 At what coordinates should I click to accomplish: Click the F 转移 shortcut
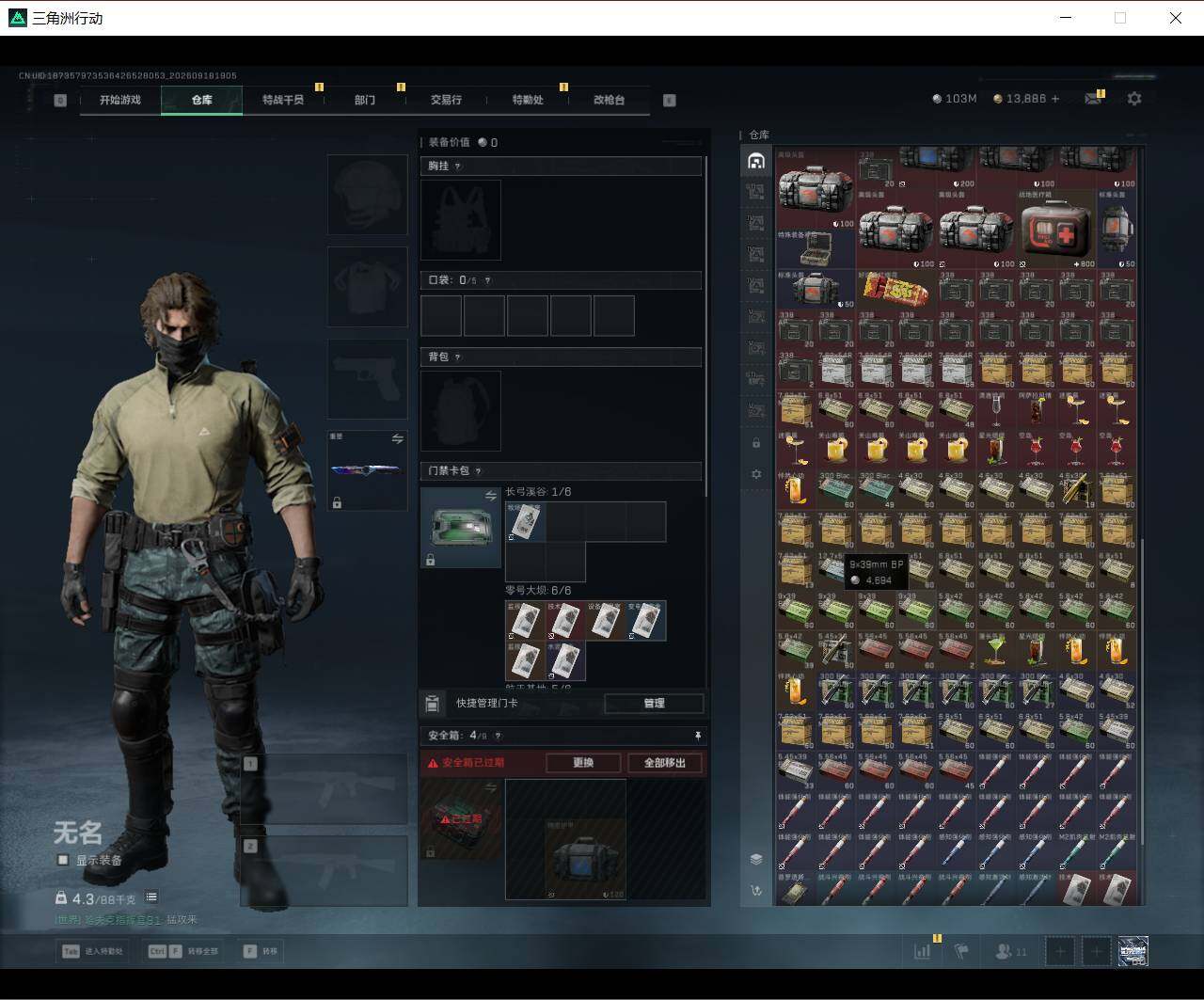pos(261,951)
